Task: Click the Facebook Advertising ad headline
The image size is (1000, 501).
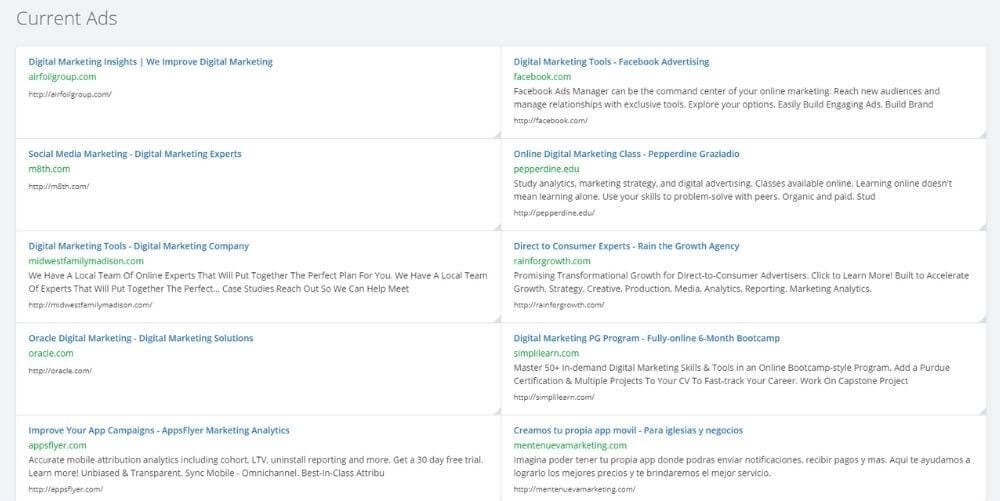Action: tap(611, 62)
